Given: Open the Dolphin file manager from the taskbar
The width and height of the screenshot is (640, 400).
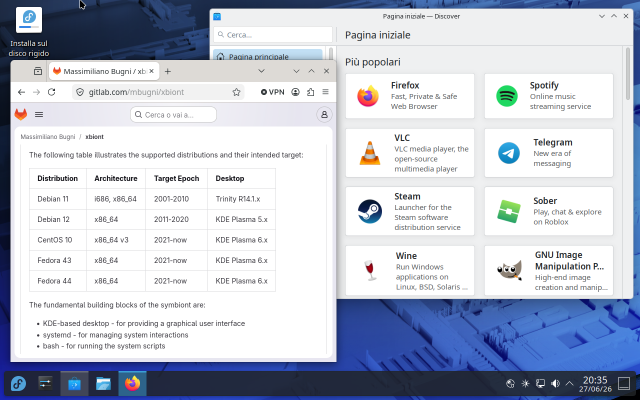Looking at the screenshot, I should (103, 384).
